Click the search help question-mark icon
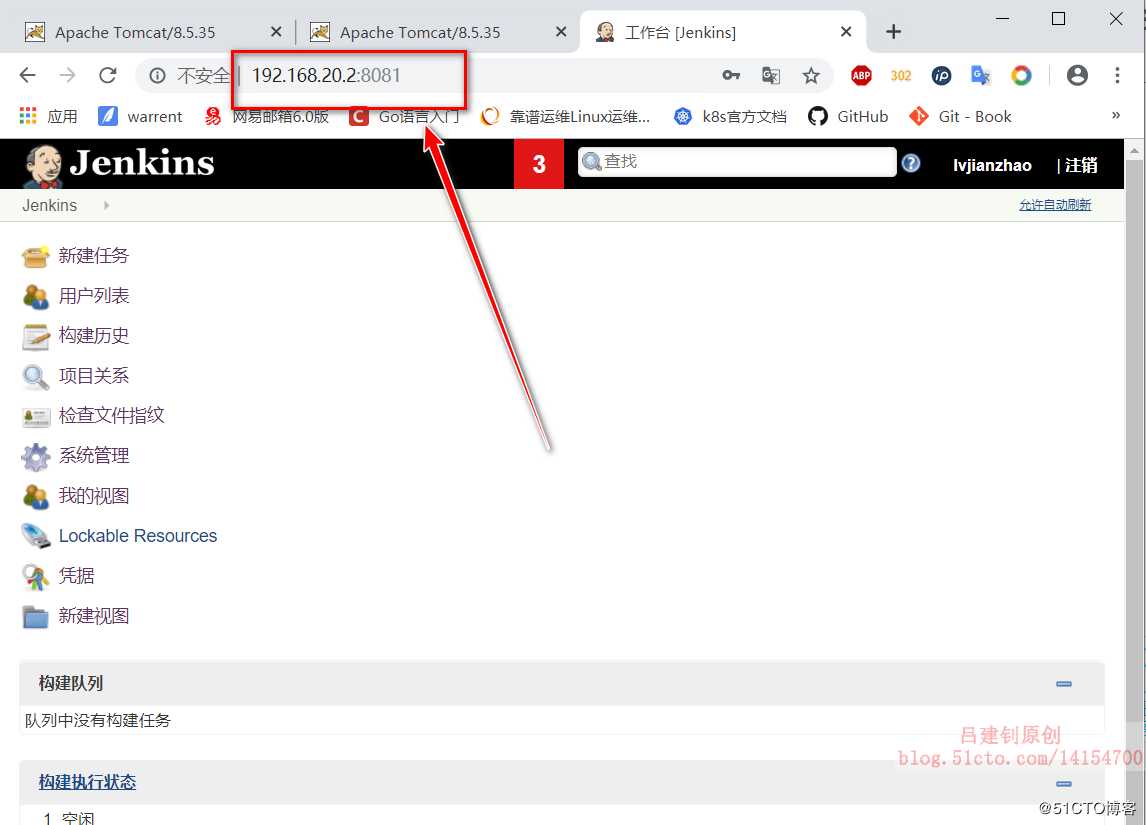Image resolution: width=1146 pixels, height=825 pixels. pyautogui.click(x=911, y=163)
